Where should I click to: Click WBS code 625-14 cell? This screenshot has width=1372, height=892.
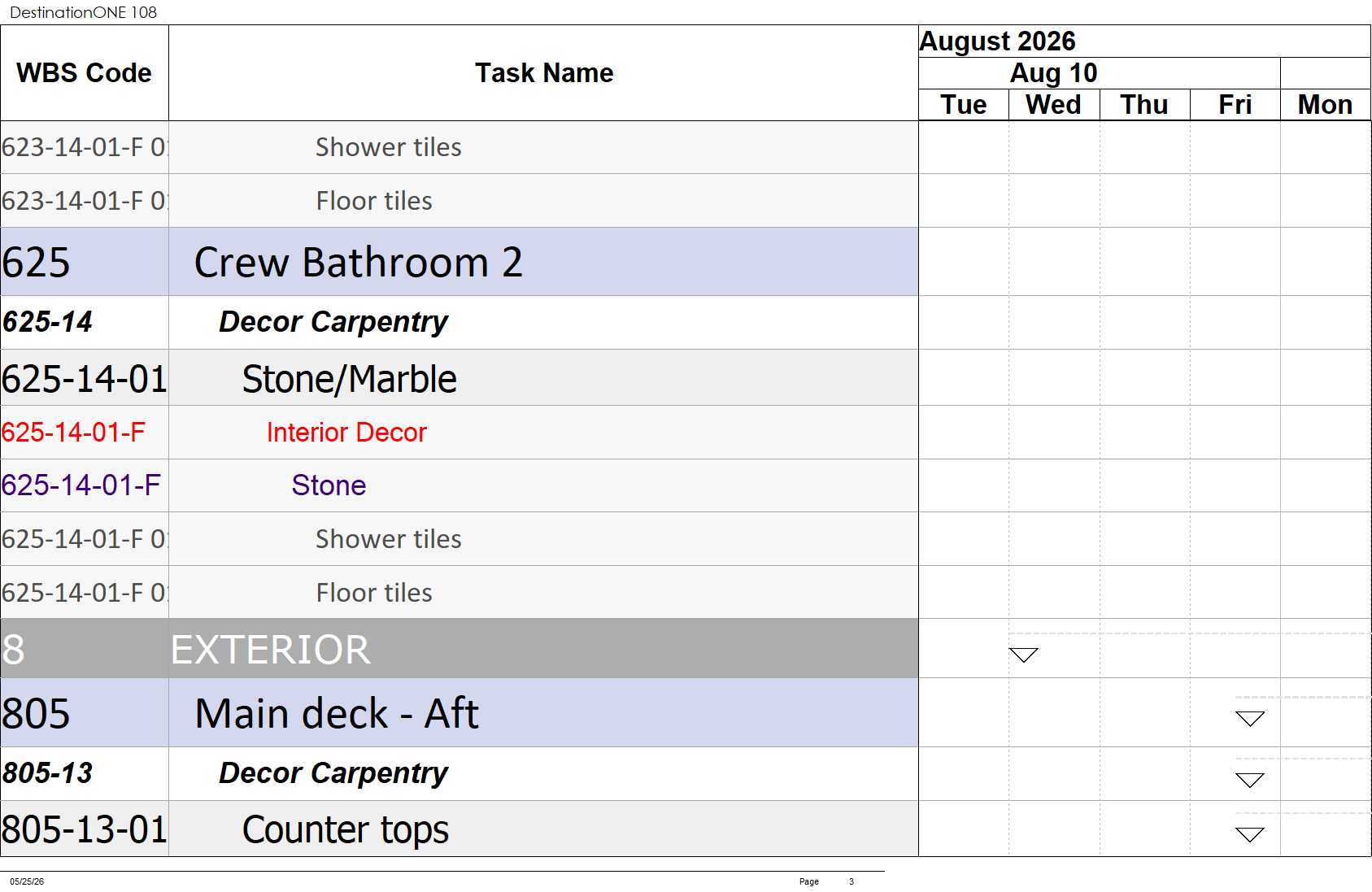point(85,323)
